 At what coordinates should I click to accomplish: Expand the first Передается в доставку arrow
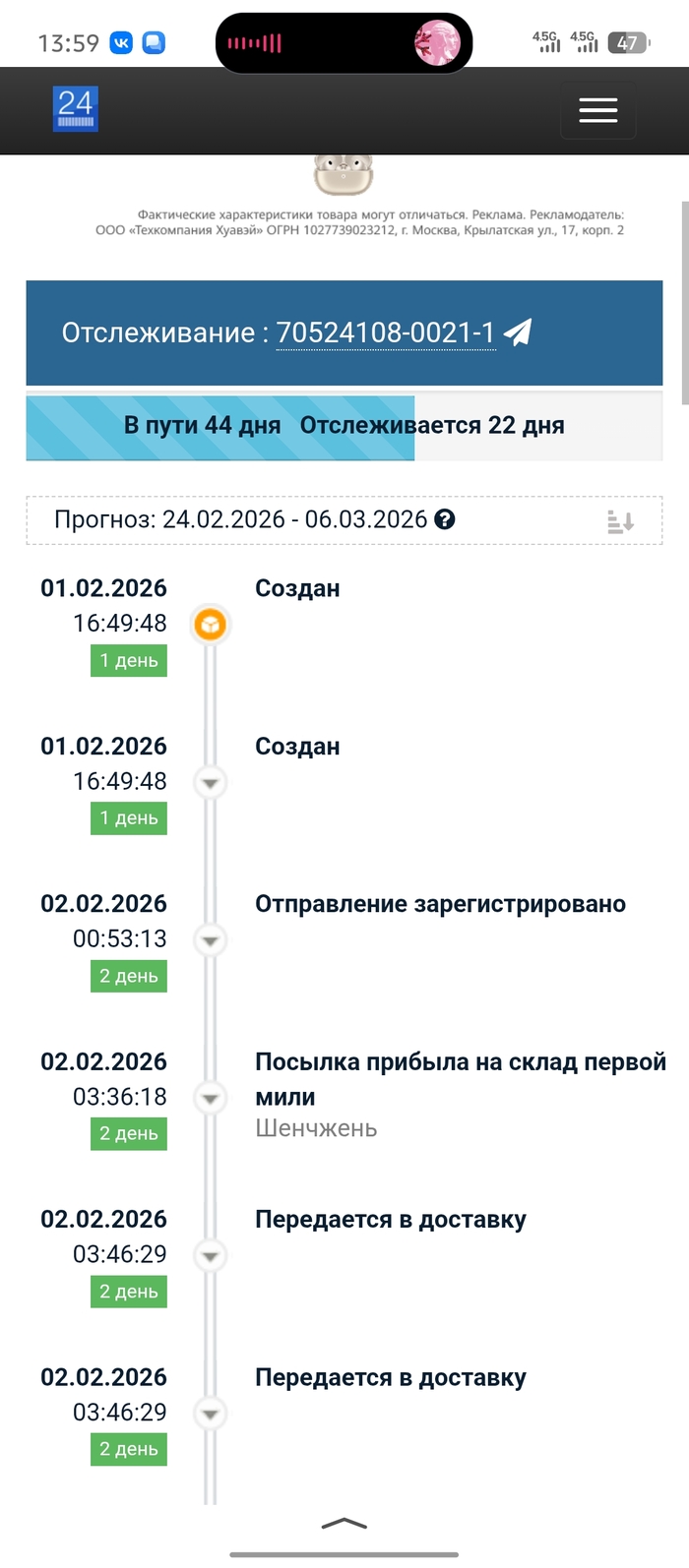[210, 1255]
